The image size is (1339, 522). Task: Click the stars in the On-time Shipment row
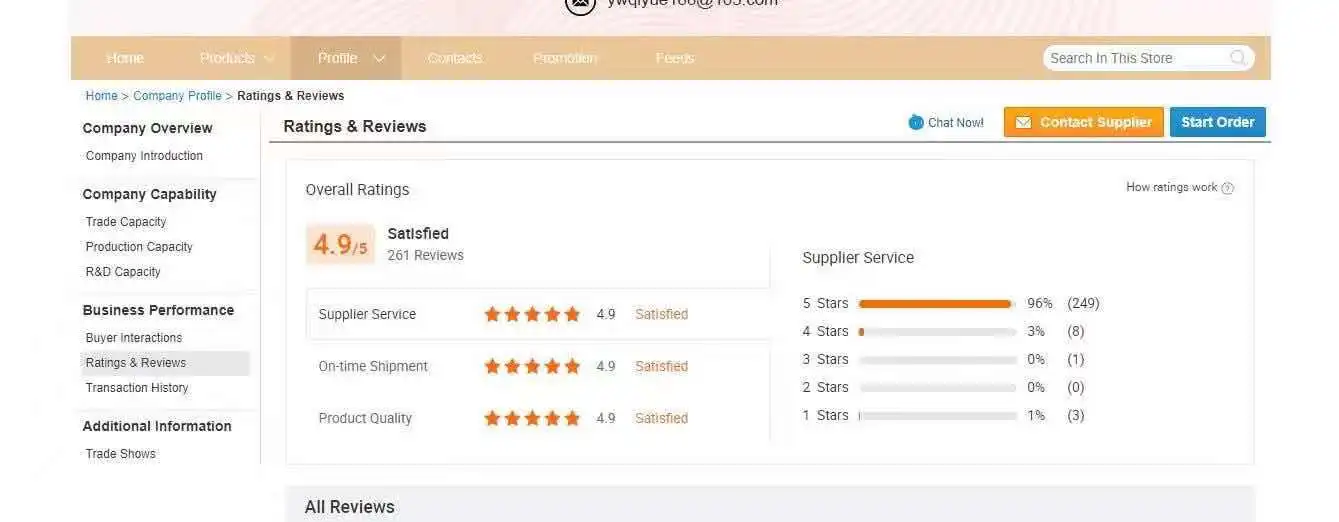pyautogui.click(x=532, y=366)
